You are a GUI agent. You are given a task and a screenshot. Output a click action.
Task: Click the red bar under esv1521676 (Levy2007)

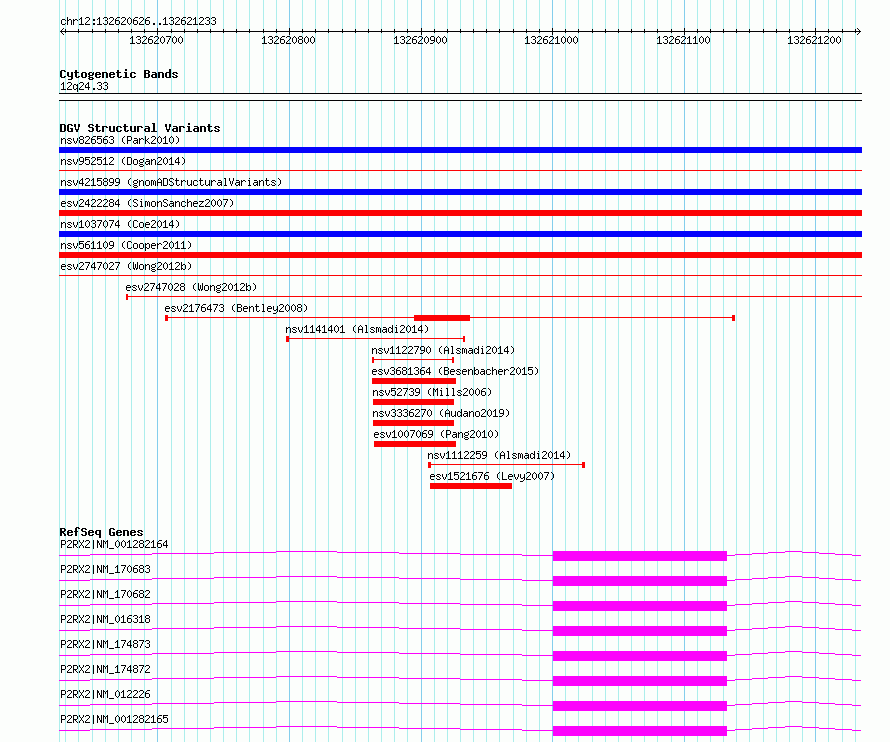[x=471, y=486]
